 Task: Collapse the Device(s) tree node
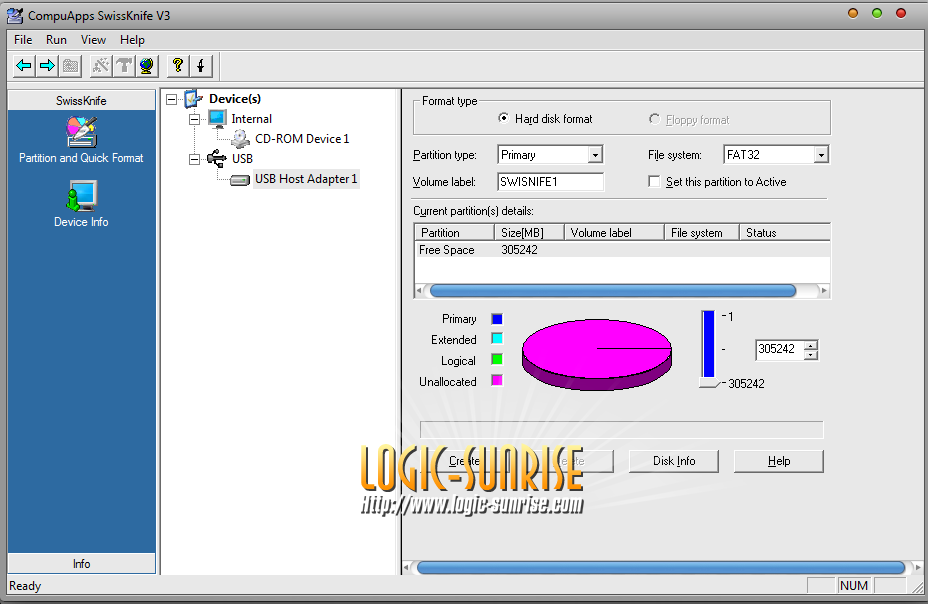click(172, 99)
